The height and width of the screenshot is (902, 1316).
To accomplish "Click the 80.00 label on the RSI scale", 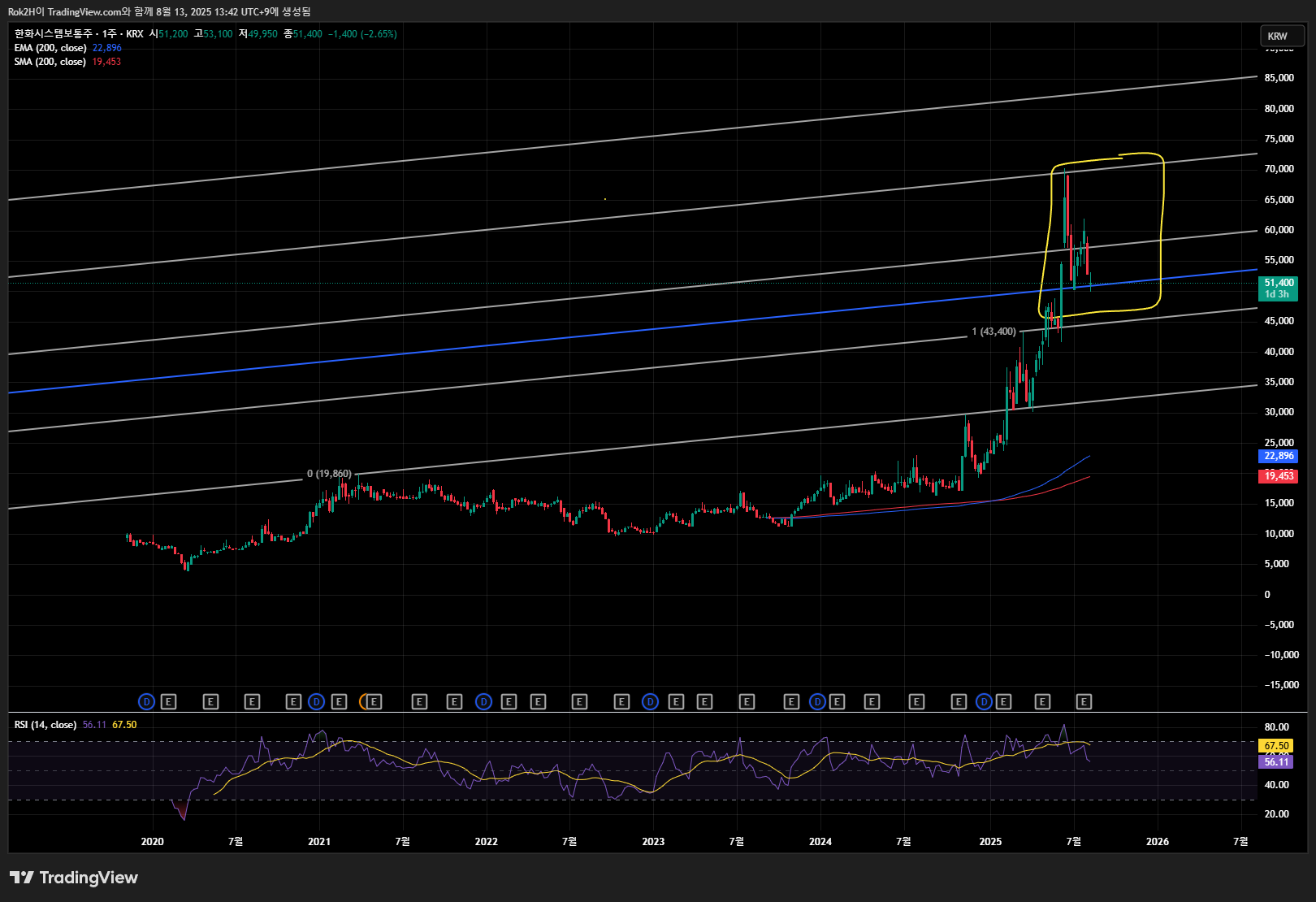I will [x=1276, y=727].
